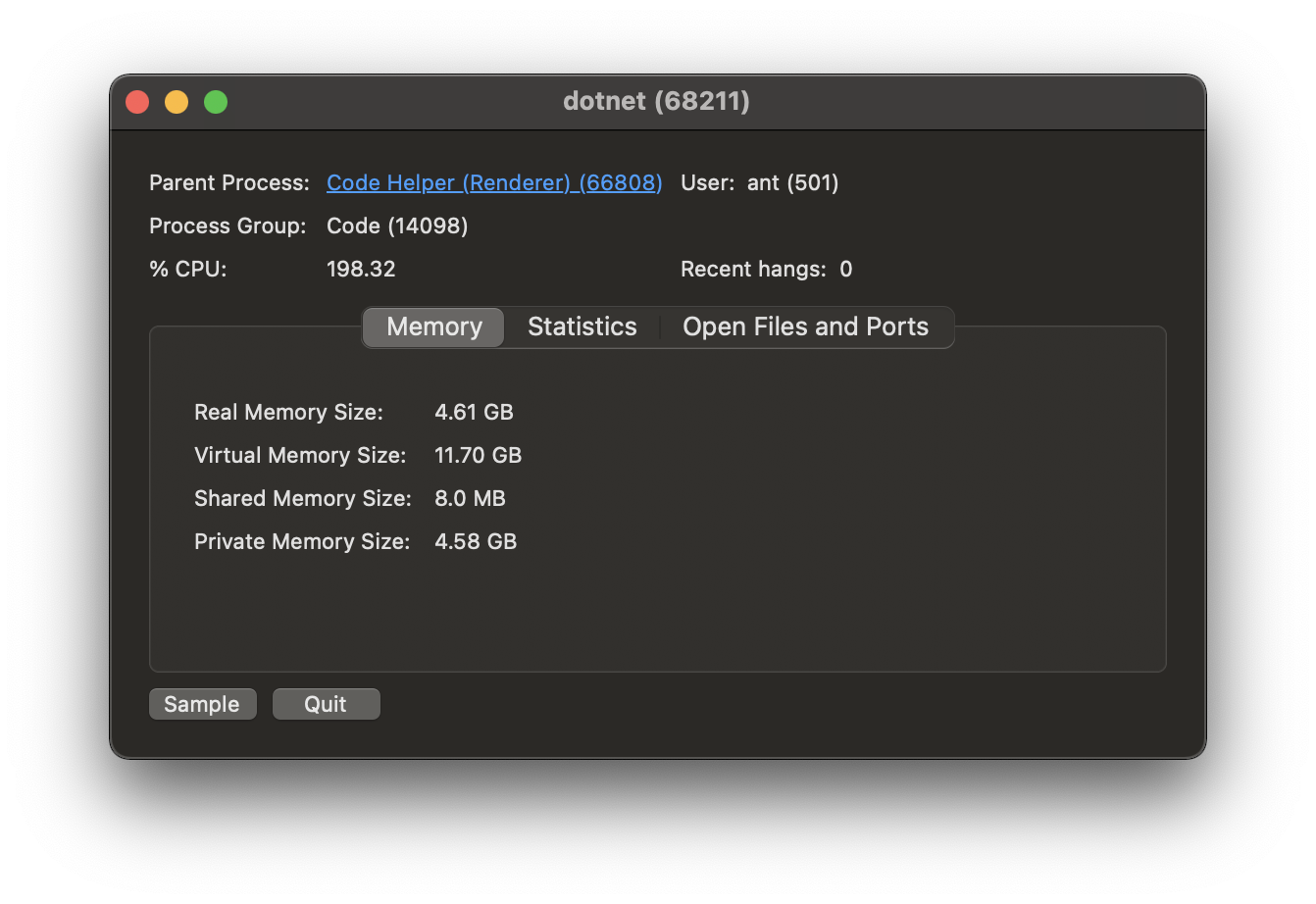Screen dimensions: 1316x904
Task: Click the window title dotnet (68211)
Action: [x=657, y=101]
